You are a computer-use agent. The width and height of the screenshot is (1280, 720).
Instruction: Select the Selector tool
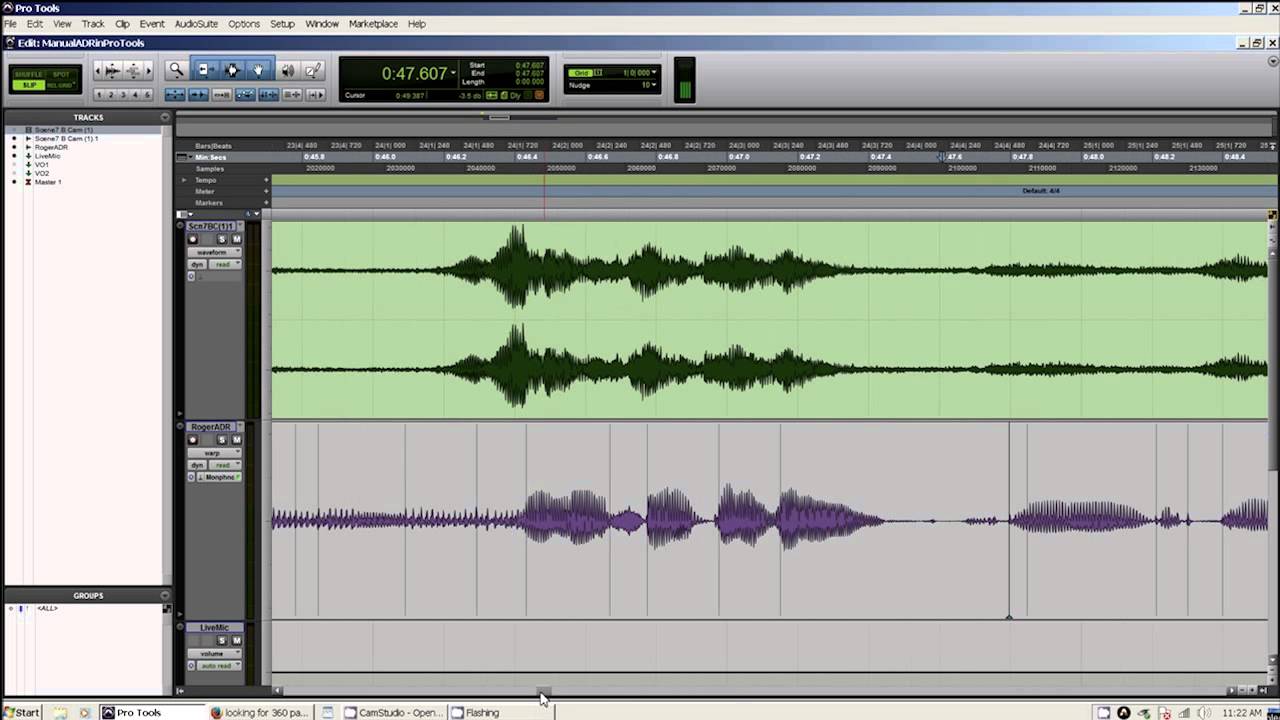232,70
